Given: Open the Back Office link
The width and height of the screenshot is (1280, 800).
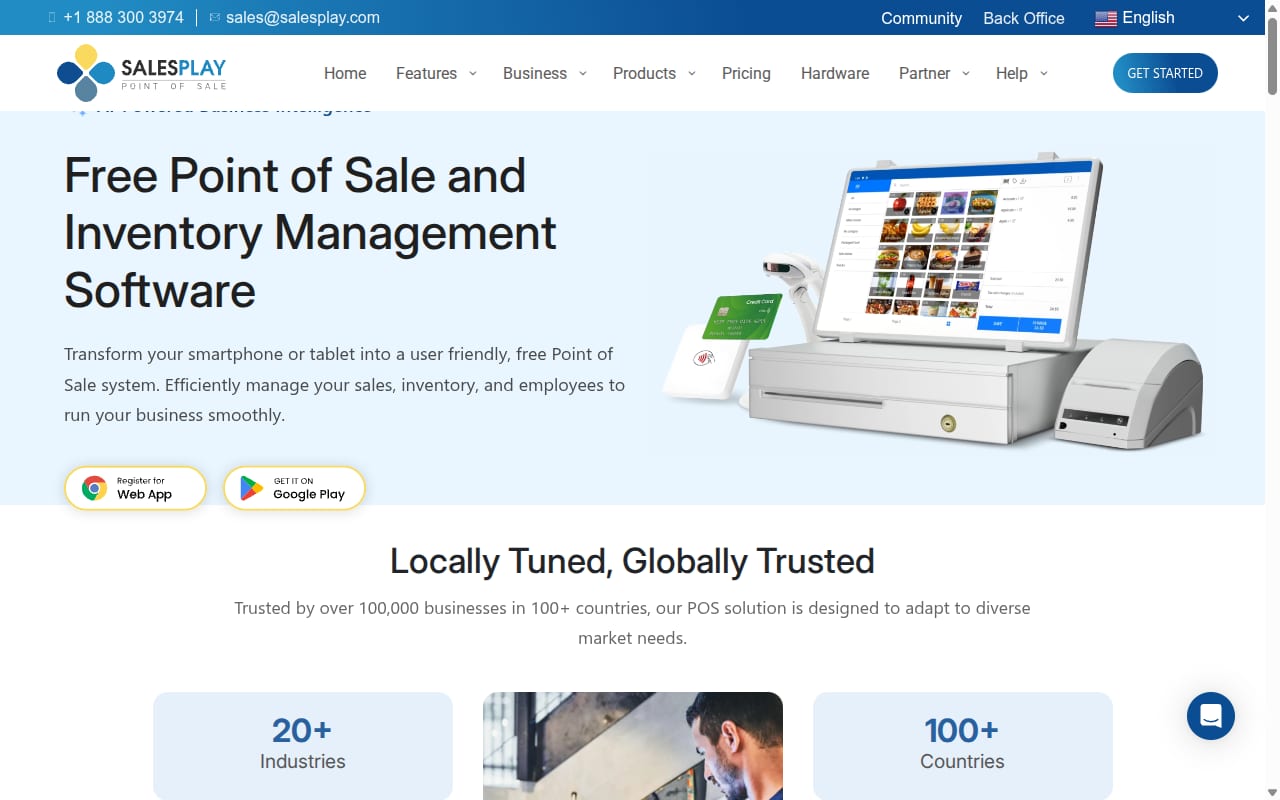Looking at the screenshot, I should [x=1024, y=18].
